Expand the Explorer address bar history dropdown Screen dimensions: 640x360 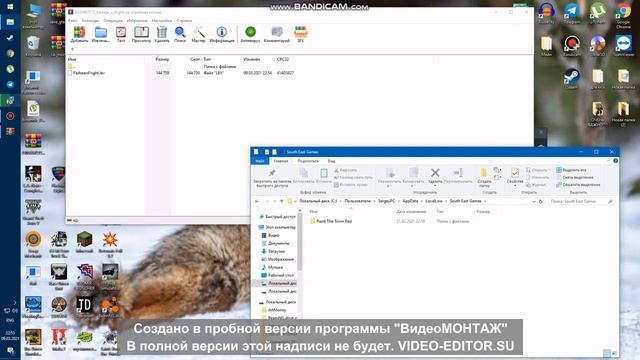[x=533, y=201]
